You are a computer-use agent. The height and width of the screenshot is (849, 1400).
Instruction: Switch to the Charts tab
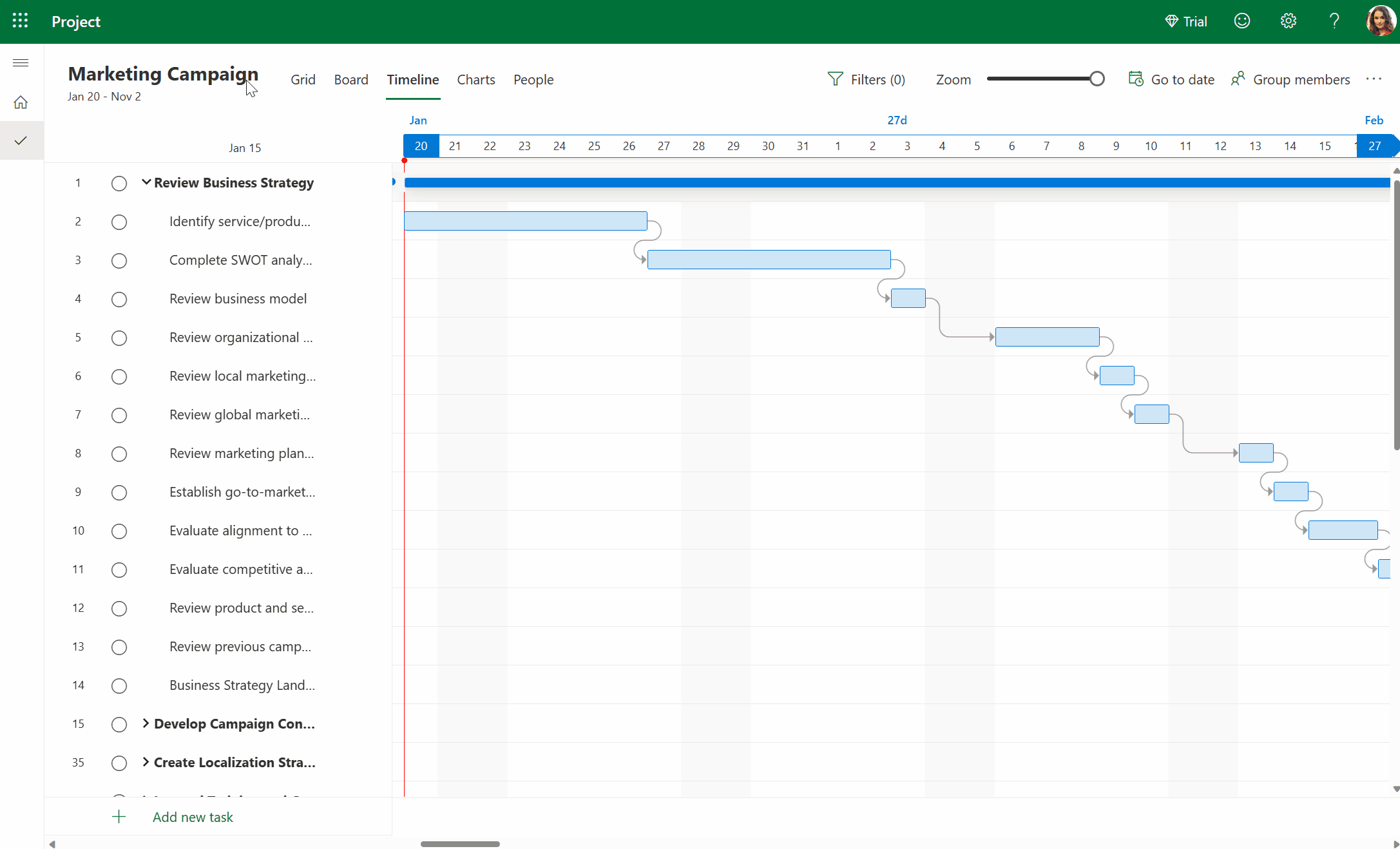point(475,79)
